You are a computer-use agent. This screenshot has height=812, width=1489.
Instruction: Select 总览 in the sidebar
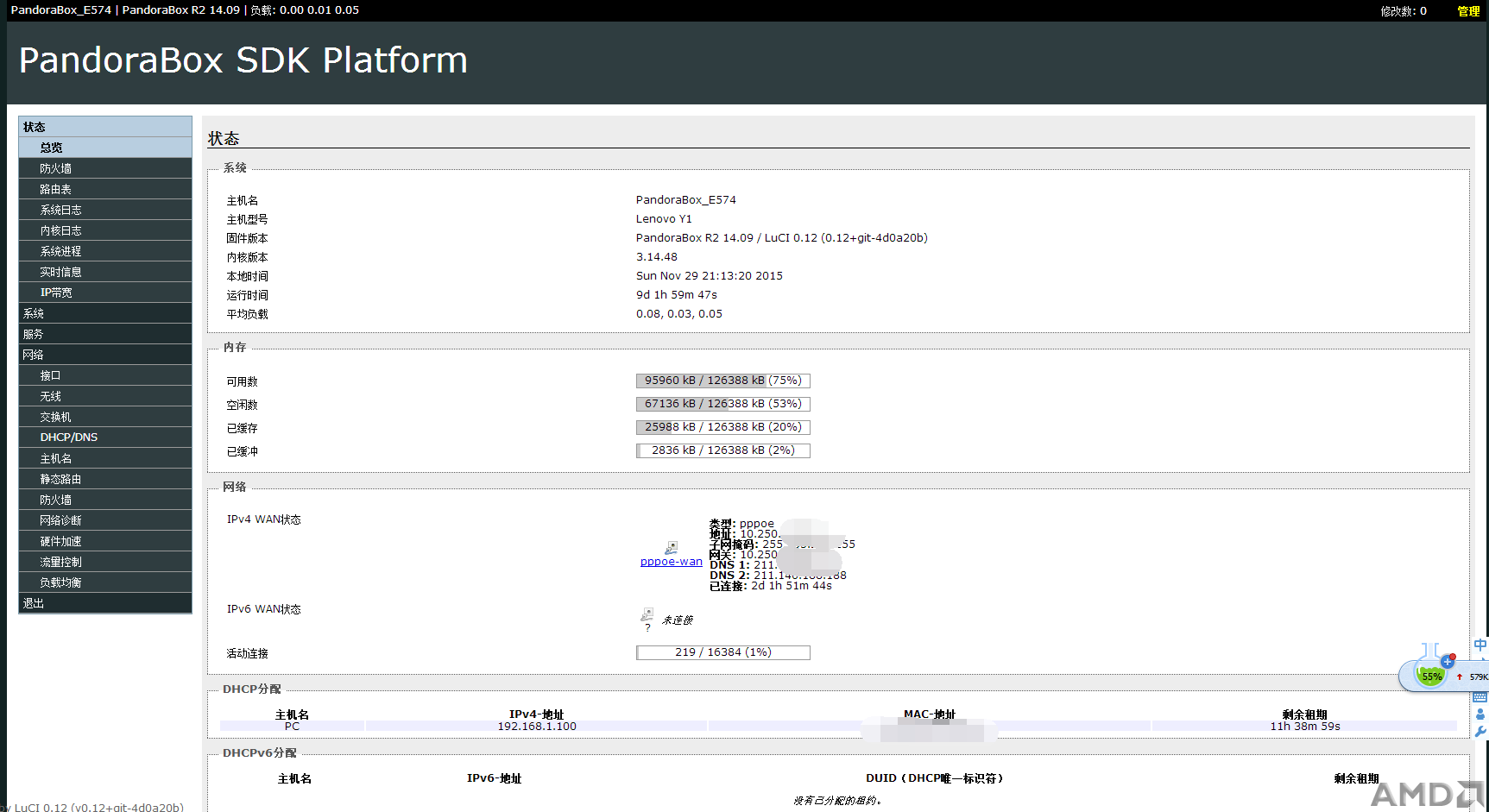pyautogui.click(x=105, y=148)
